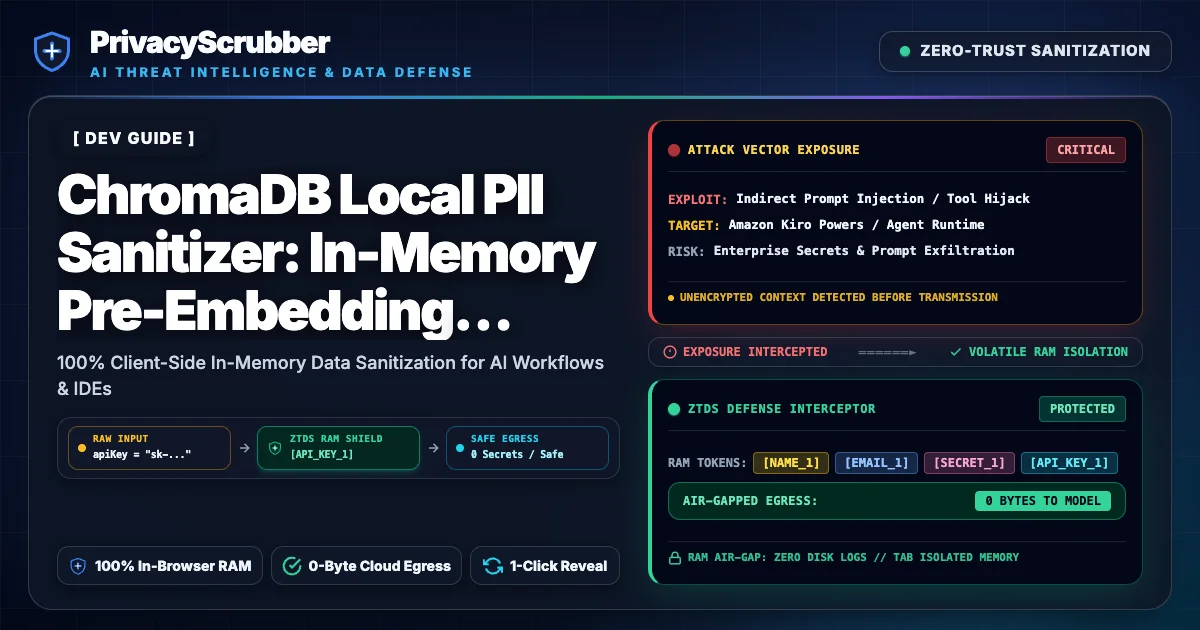Select the [API_KEY_1] token chip

(1069, 463)
